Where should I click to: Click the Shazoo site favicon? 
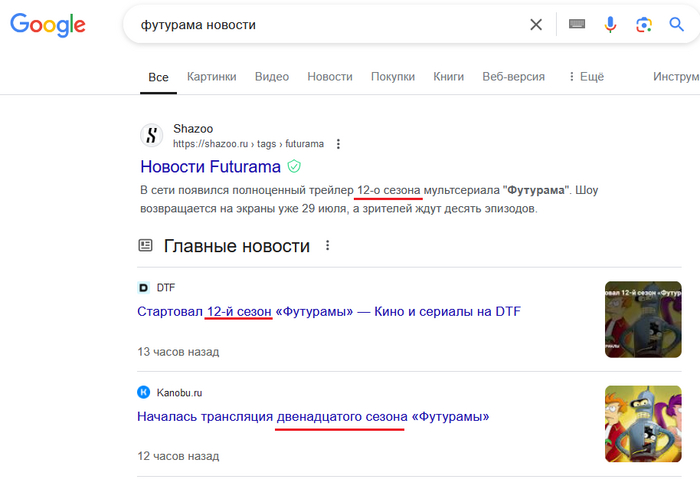[x=151, y=135]
